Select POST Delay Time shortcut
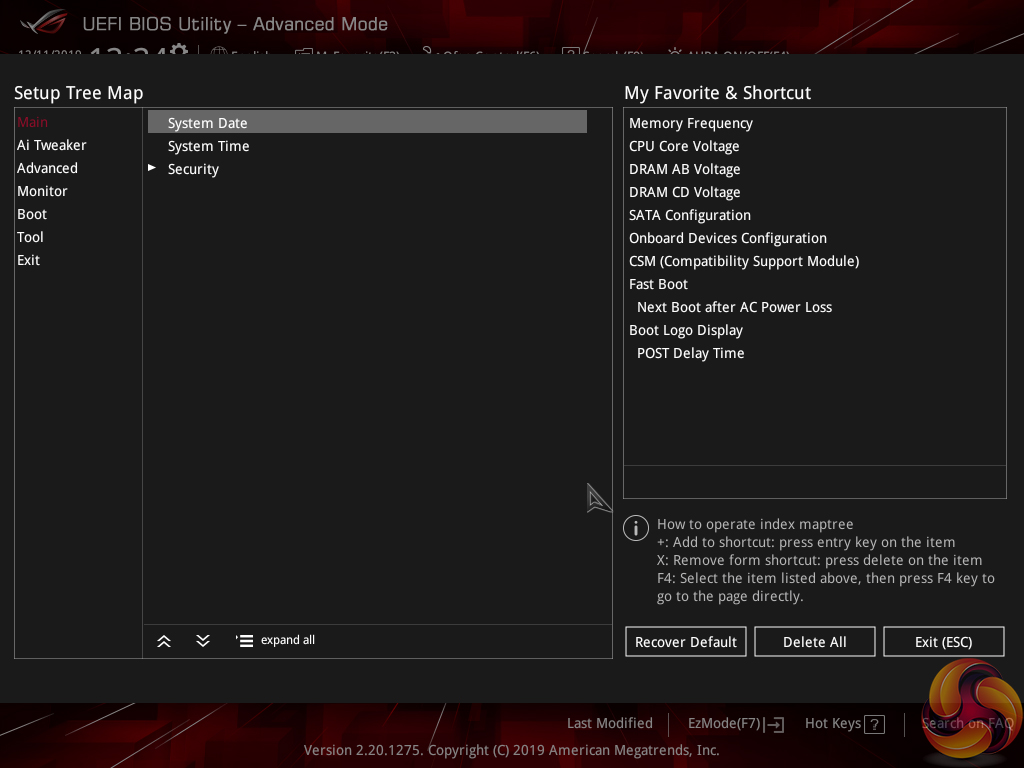Image resolution: width=1024 pixels, height=768 pixels. [690, 353]
